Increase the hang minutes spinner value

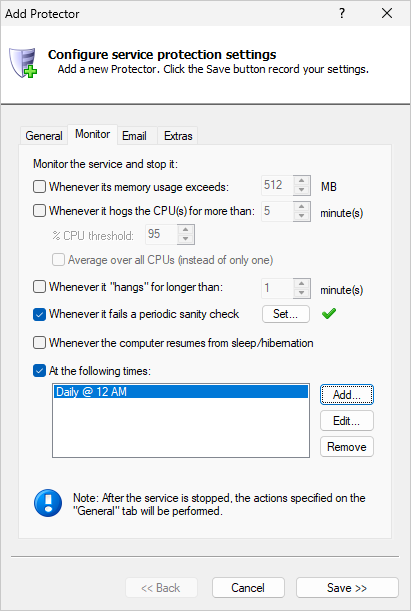tap(302, 283)
